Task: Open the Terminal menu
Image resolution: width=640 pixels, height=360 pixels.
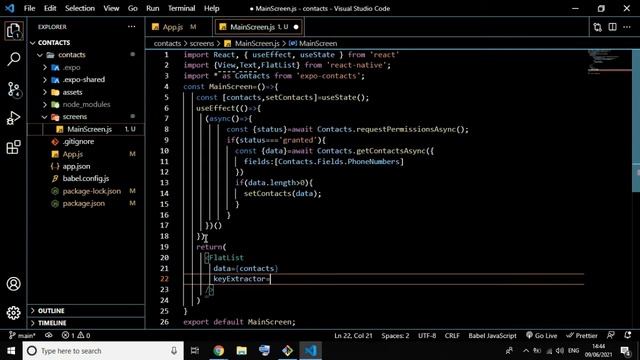Action: coord(182,8)
